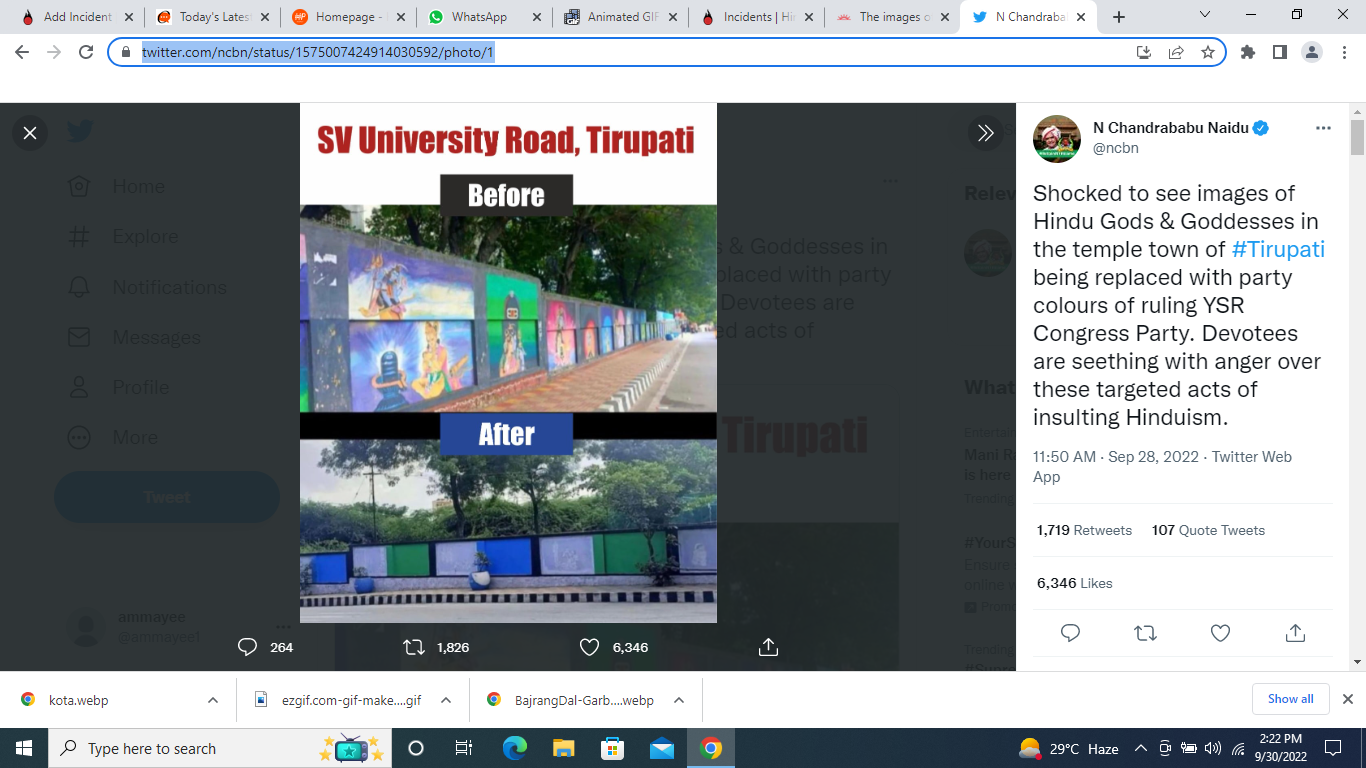Open a new browser tab

click(x=1118, y=17)
